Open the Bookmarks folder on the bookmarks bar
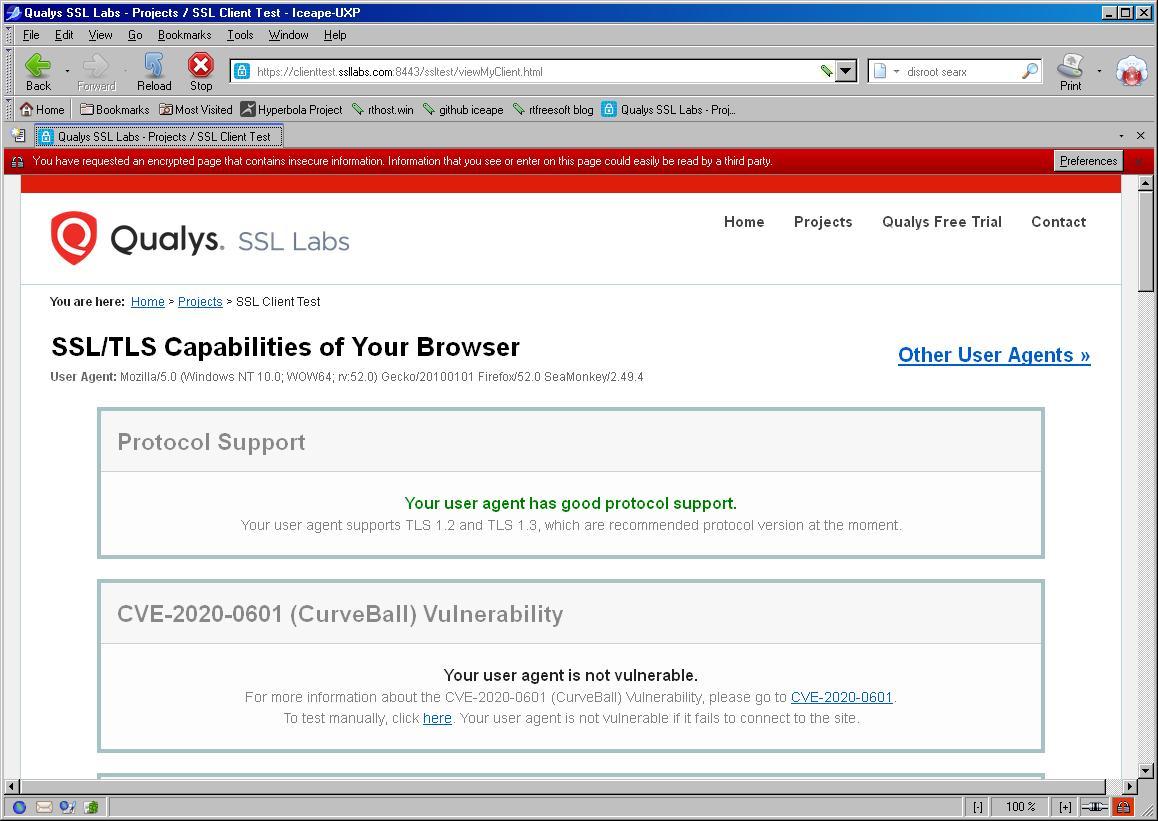 pos(114,109)
